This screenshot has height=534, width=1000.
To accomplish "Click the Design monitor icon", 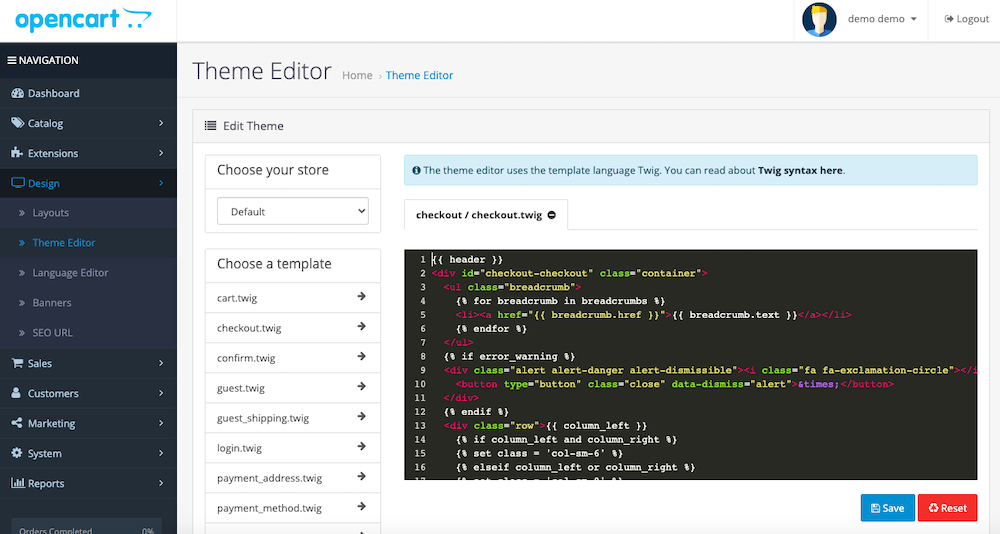I will [18, 183].
